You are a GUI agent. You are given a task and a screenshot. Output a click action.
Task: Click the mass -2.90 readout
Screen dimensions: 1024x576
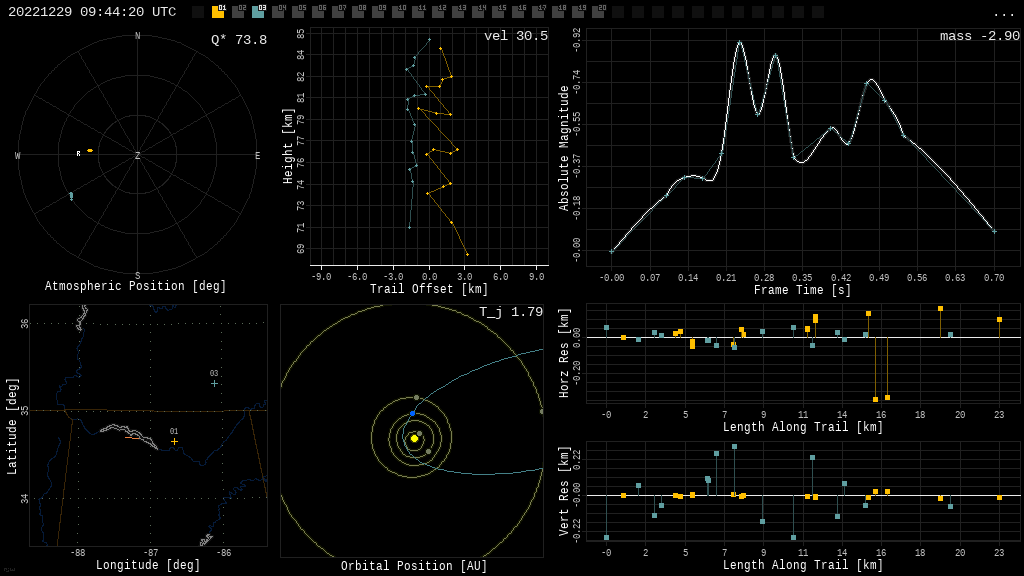979,36
